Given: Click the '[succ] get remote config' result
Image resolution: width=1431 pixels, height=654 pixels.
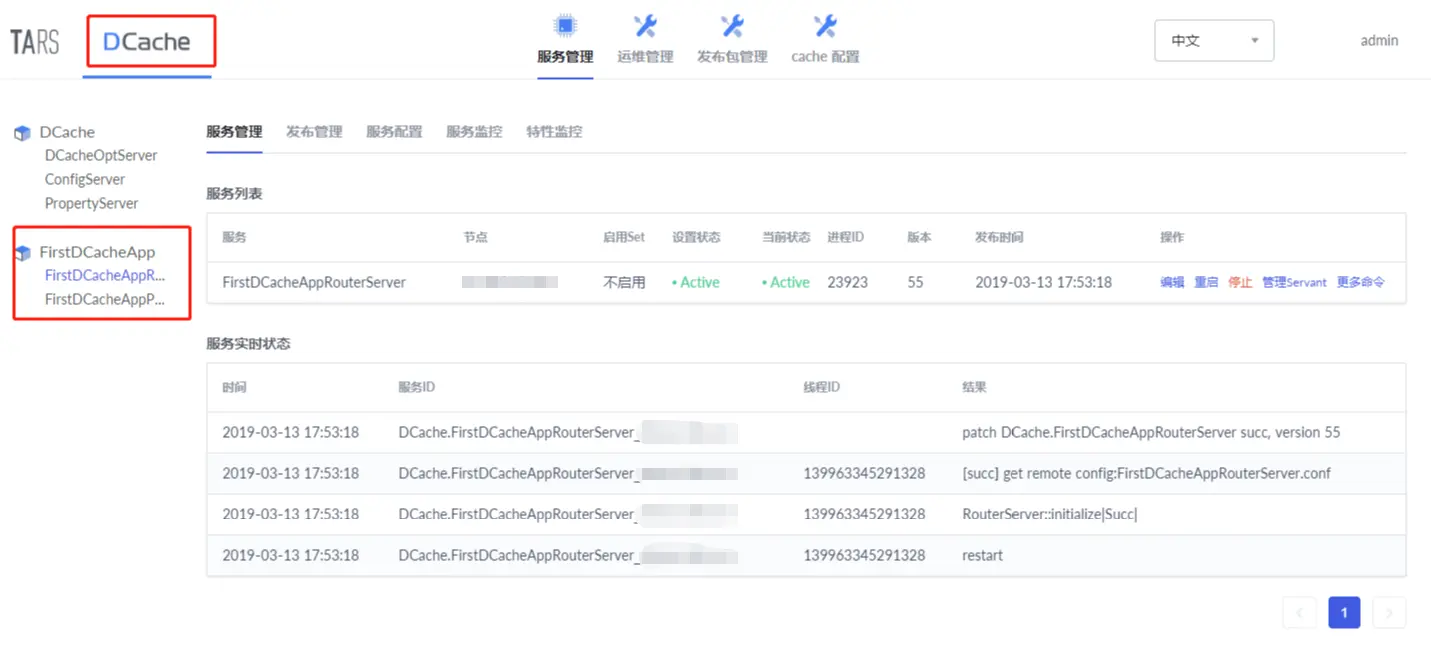Looking at the screenshot, I should tap(1146, 473).
